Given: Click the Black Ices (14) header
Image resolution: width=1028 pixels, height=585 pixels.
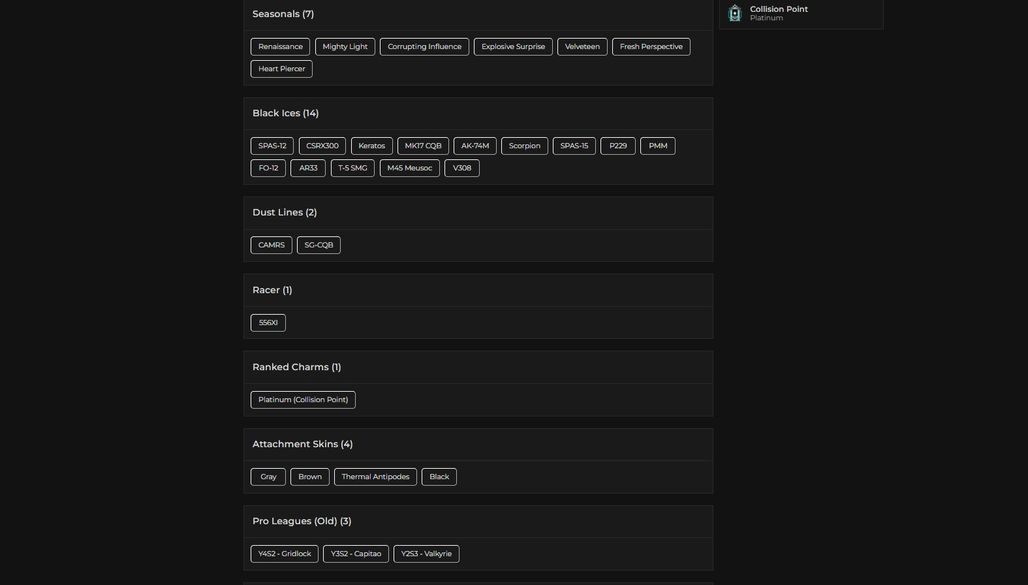Looking at the screenshot, I should point(285,113).
